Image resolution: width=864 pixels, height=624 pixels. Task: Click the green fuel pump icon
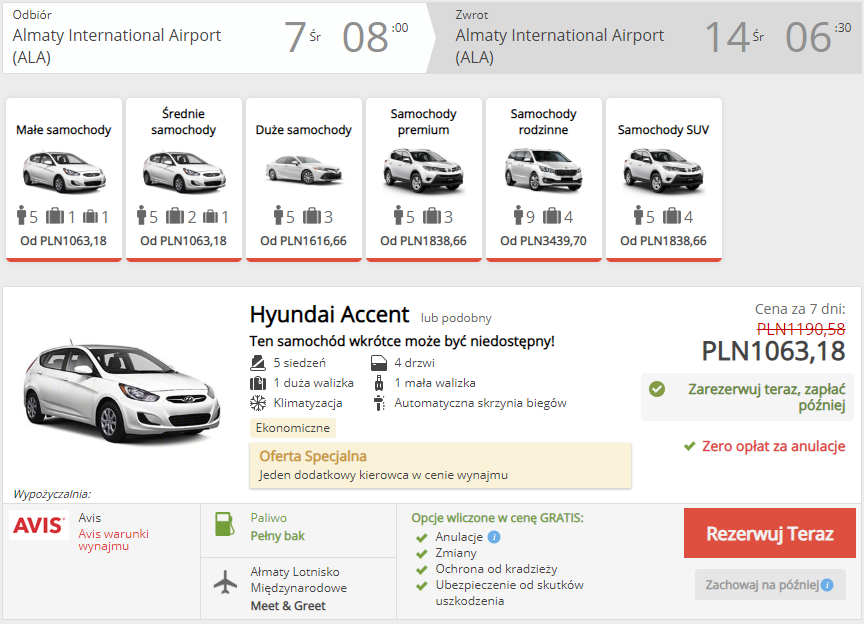pos(224,524)
